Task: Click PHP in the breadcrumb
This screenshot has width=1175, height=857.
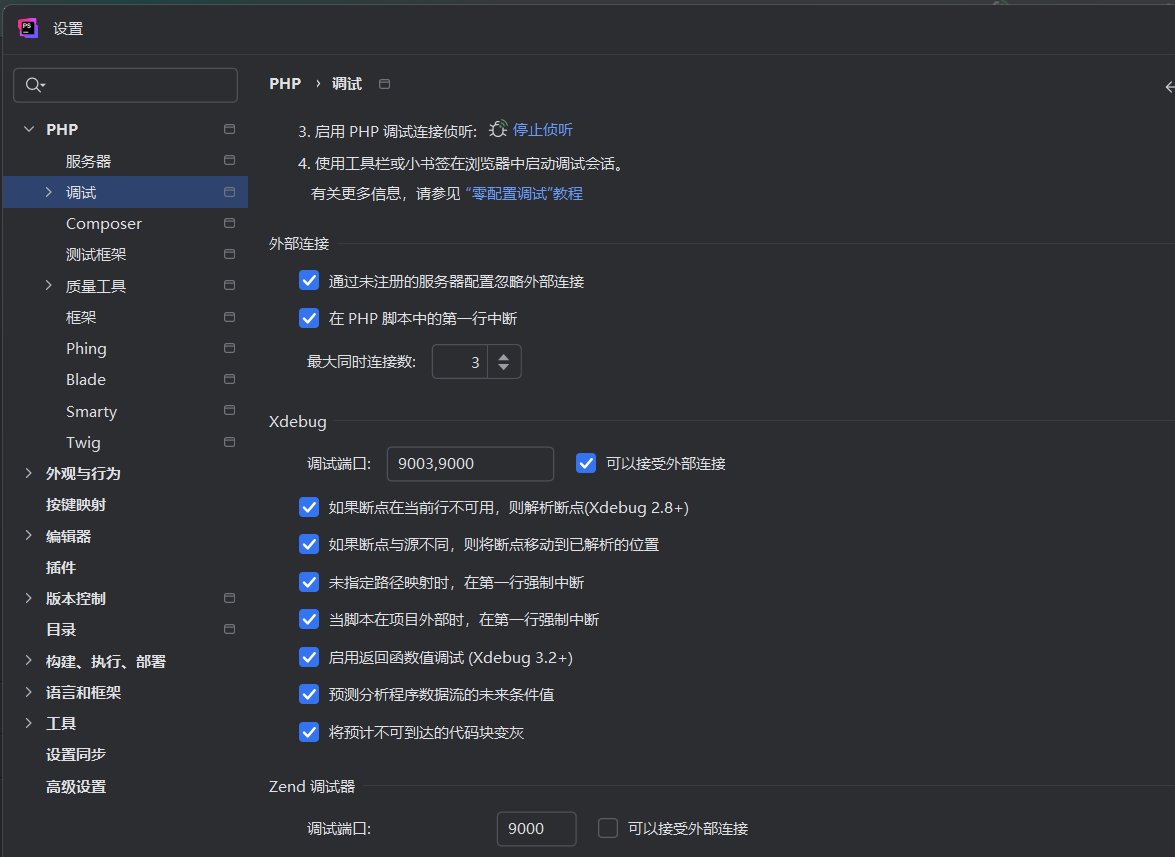Action: [x=285, y=84]
